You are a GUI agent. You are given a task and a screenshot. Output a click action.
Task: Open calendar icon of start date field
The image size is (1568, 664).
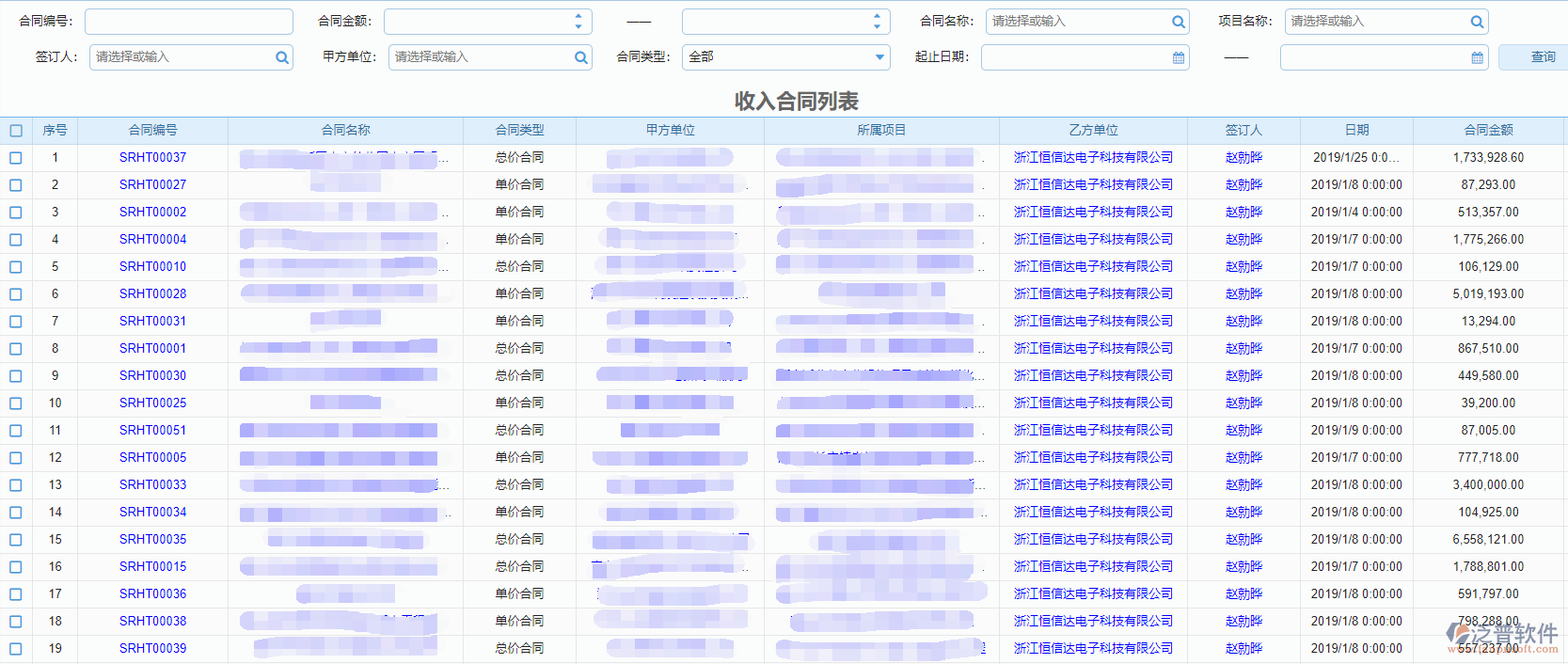click(x=1178, y=57)
